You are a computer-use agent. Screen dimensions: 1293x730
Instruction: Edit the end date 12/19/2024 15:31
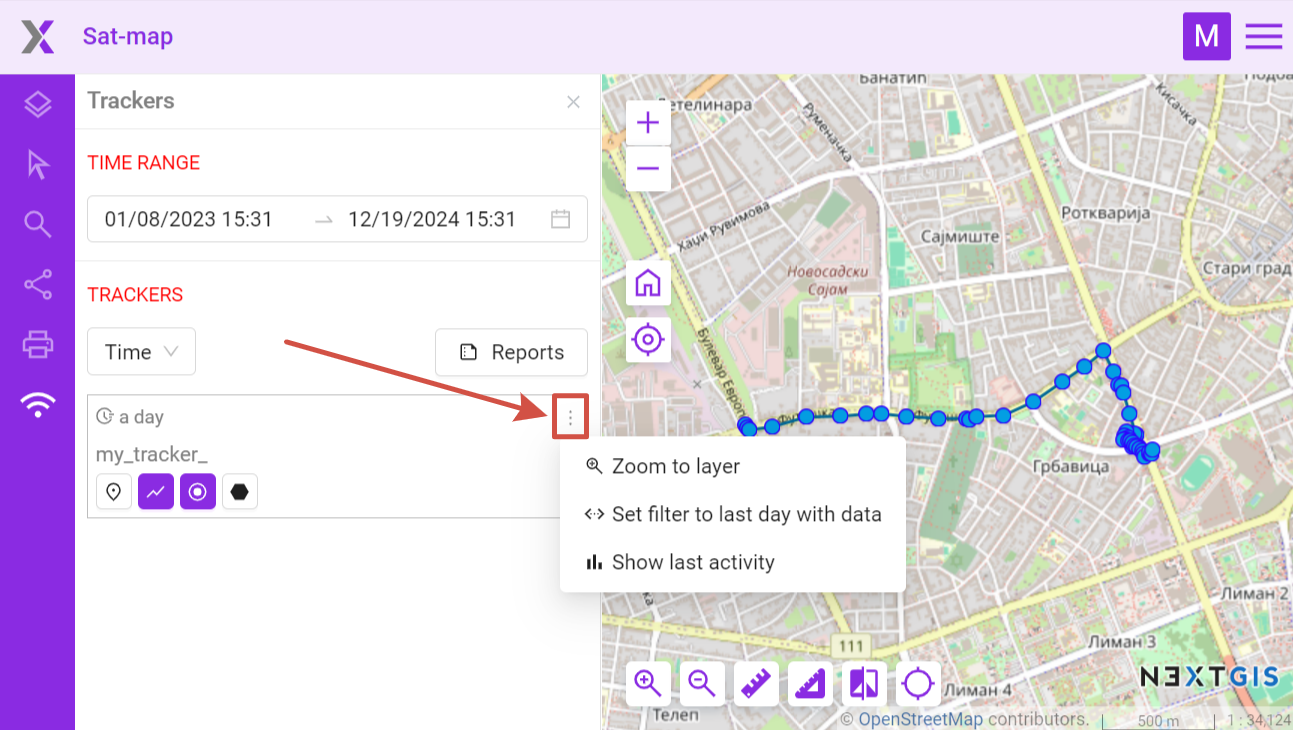pos(432,219)
